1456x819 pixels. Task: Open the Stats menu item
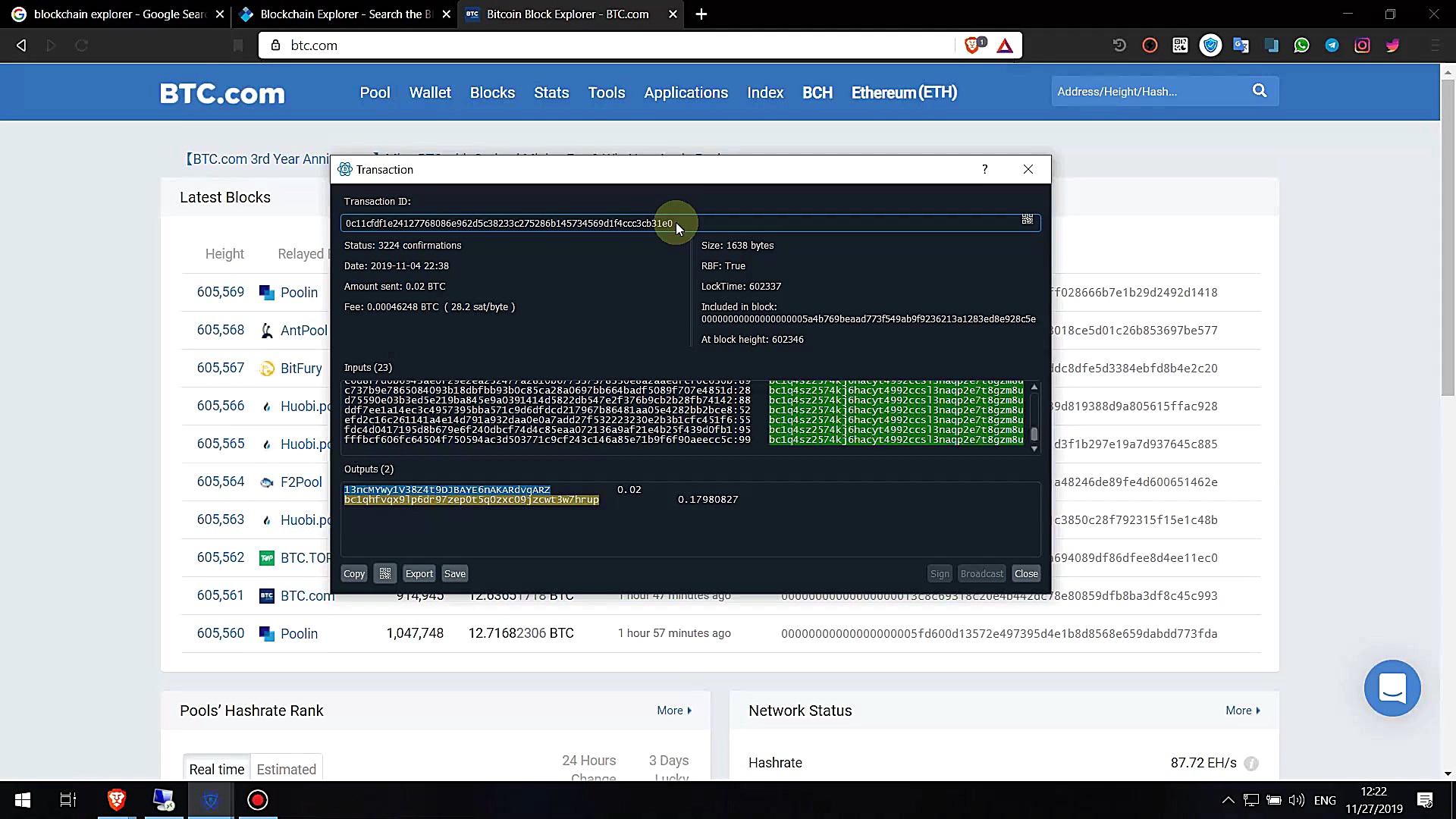(551, 93)
